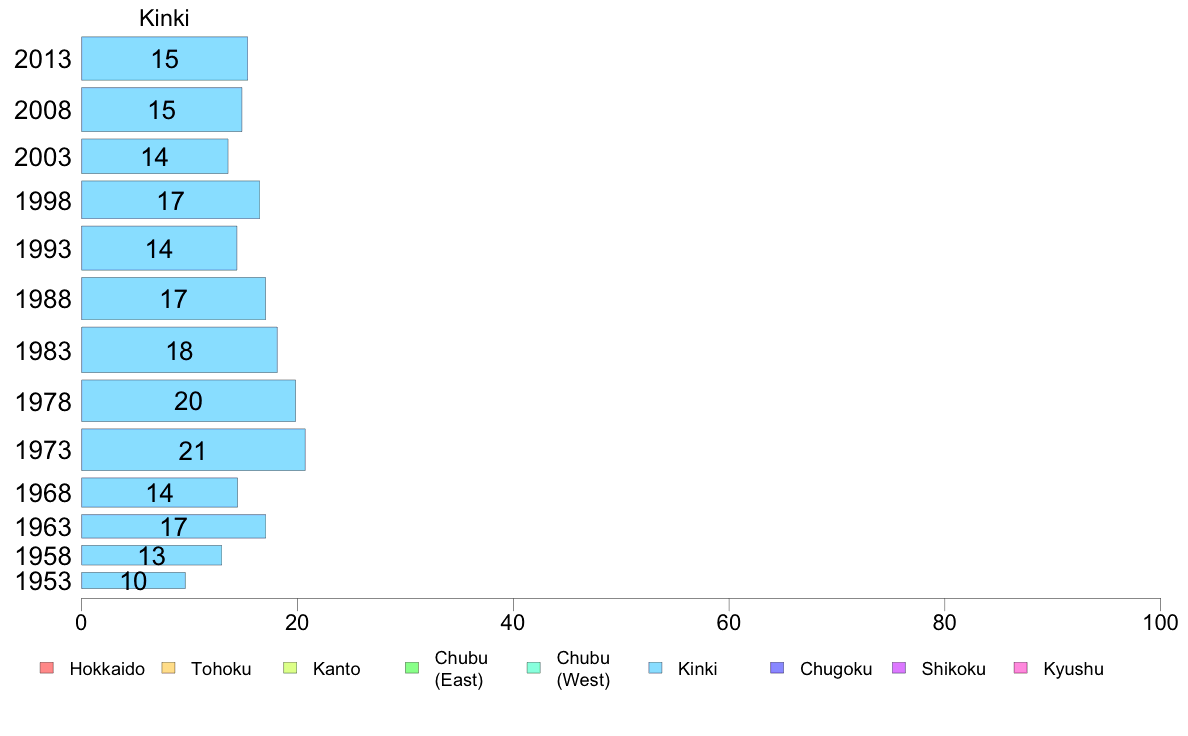Select the 2013 bar showing 15
1188x736 pixels.
[x=164, y=58]
